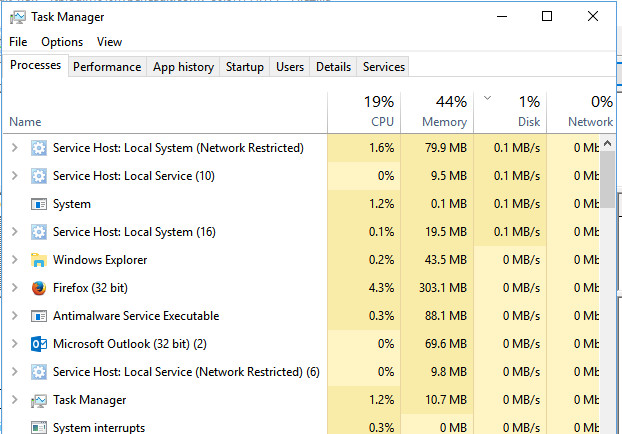This screenshot has height=434, width=622.
Task: Click the gear icon for Service Host: Local System (16)
Action: [x=39, y=232]
